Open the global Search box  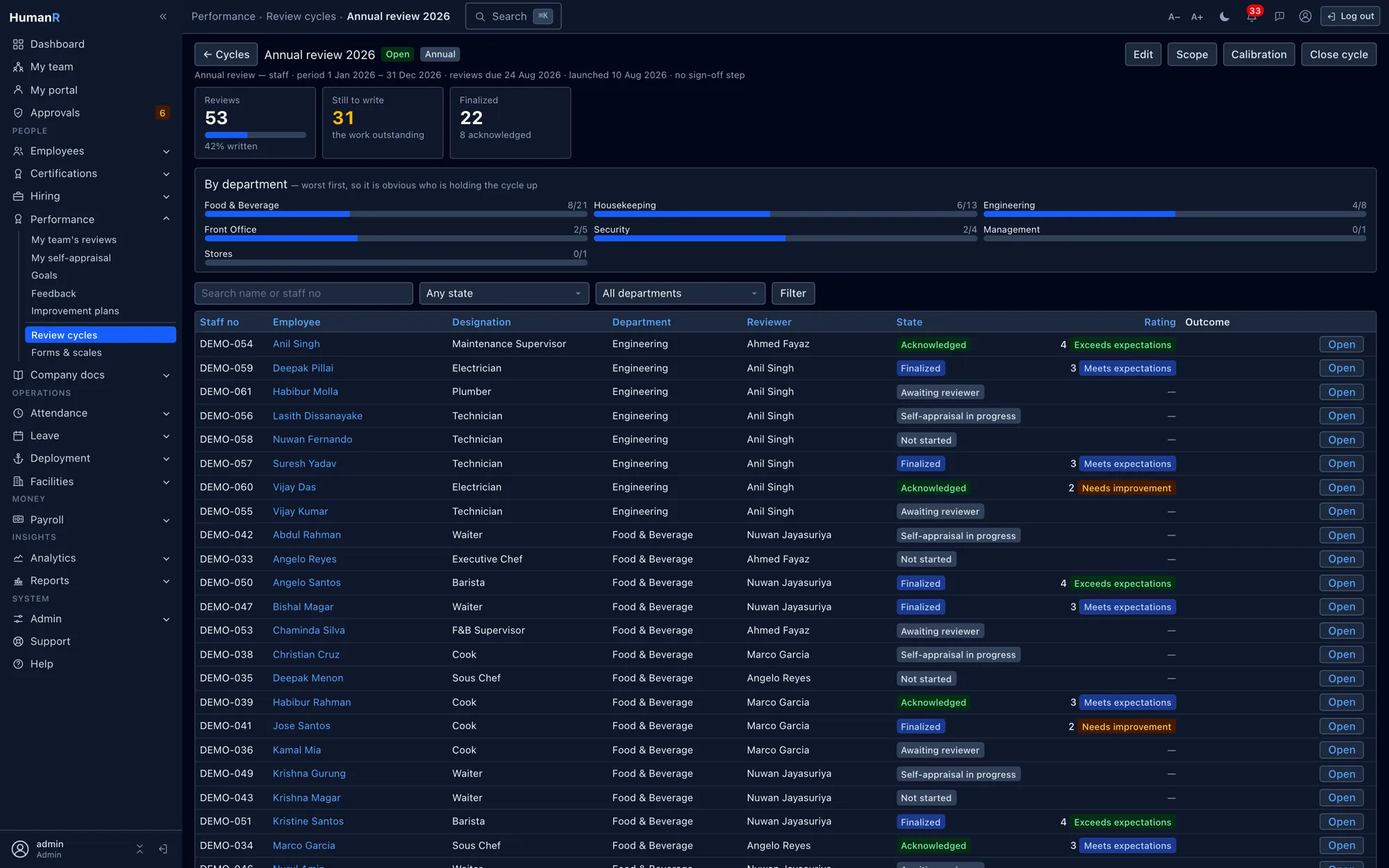[513, 16]
